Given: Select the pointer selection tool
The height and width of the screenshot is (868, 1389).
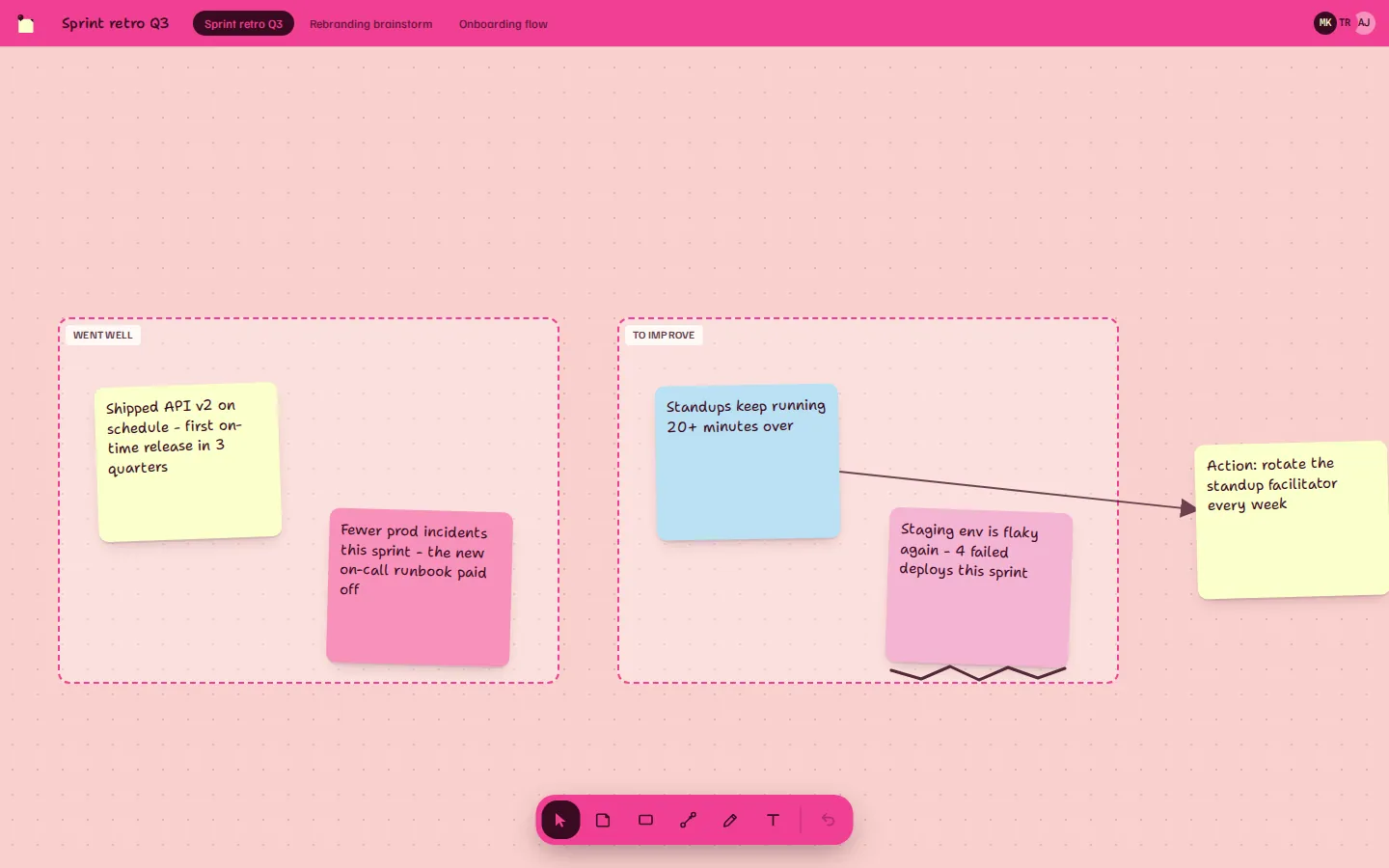Looking at the screenshot, I should (x=560, y=820).
